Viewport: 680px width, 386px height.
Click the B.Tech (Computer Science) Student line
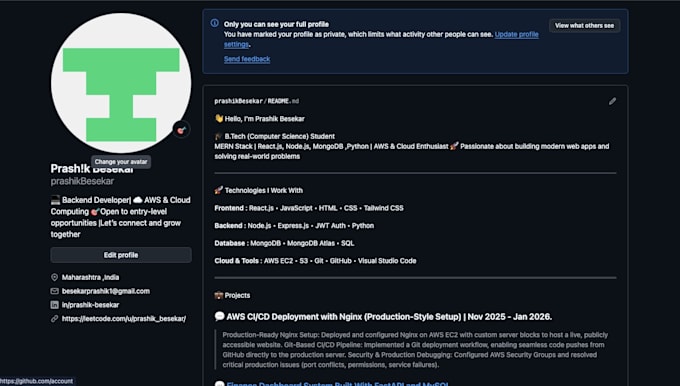click(x=275, y=136)
